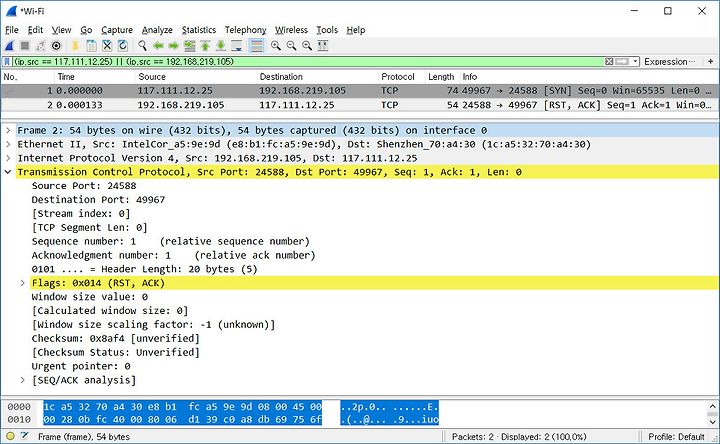Screen dimensions: 720x444
Task: Reload the capture file
Action: pyautogui.click(x=123, y=45)
